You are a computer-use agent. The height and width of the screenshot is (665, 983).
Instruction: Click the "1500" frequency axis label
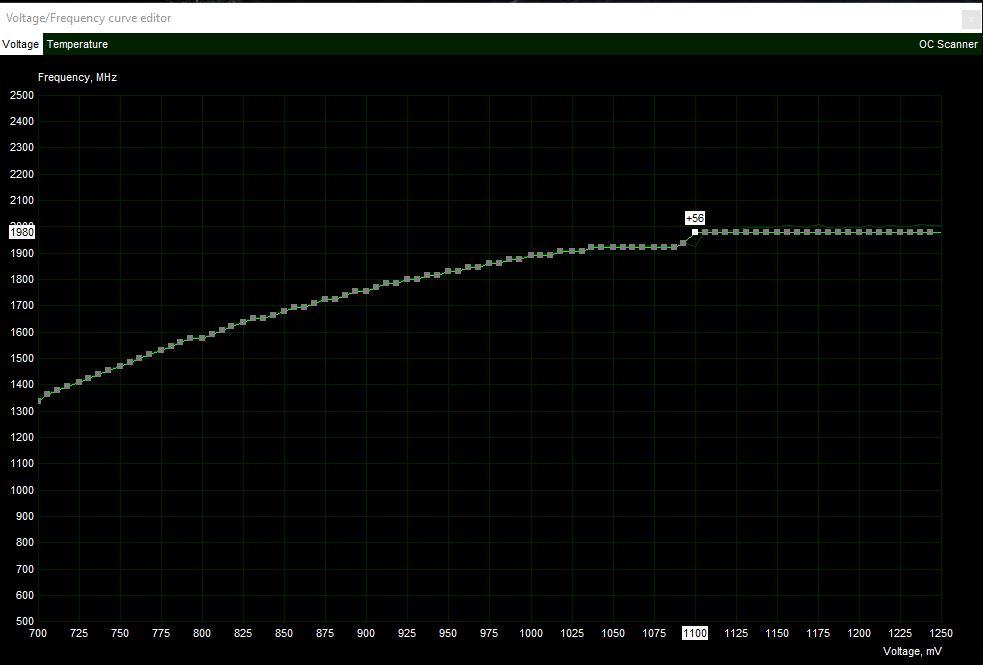[x=22, y=359]
